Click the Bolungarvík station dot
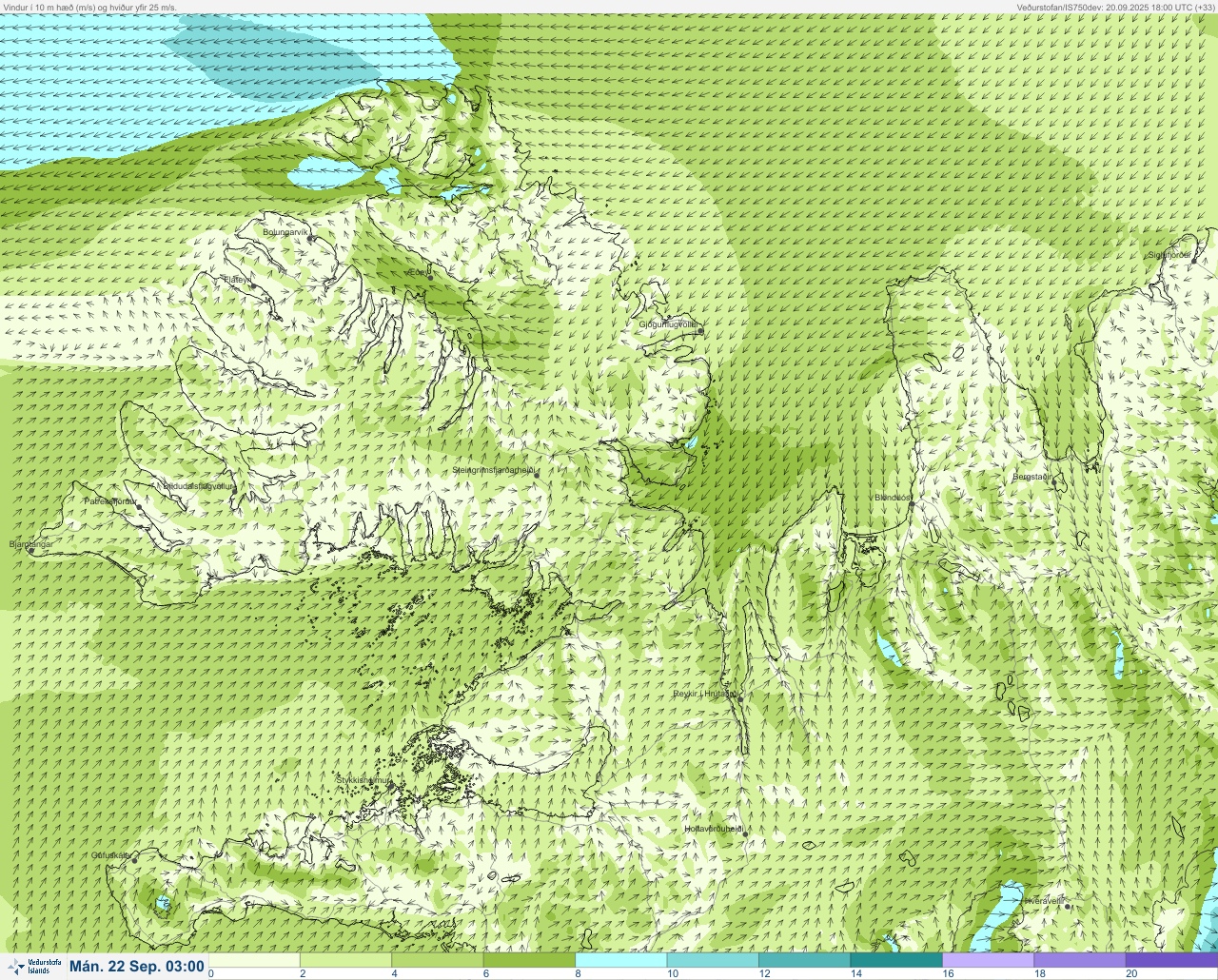 click(x=311, y=239)
